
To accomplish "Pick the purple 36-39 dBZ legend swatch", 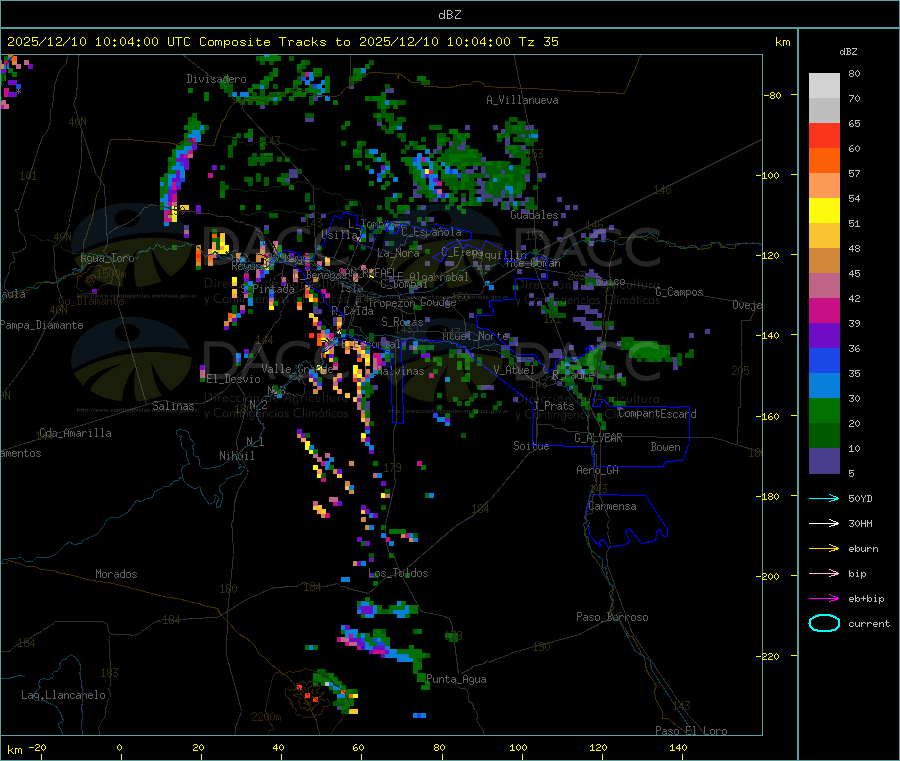I will (824, 336).
